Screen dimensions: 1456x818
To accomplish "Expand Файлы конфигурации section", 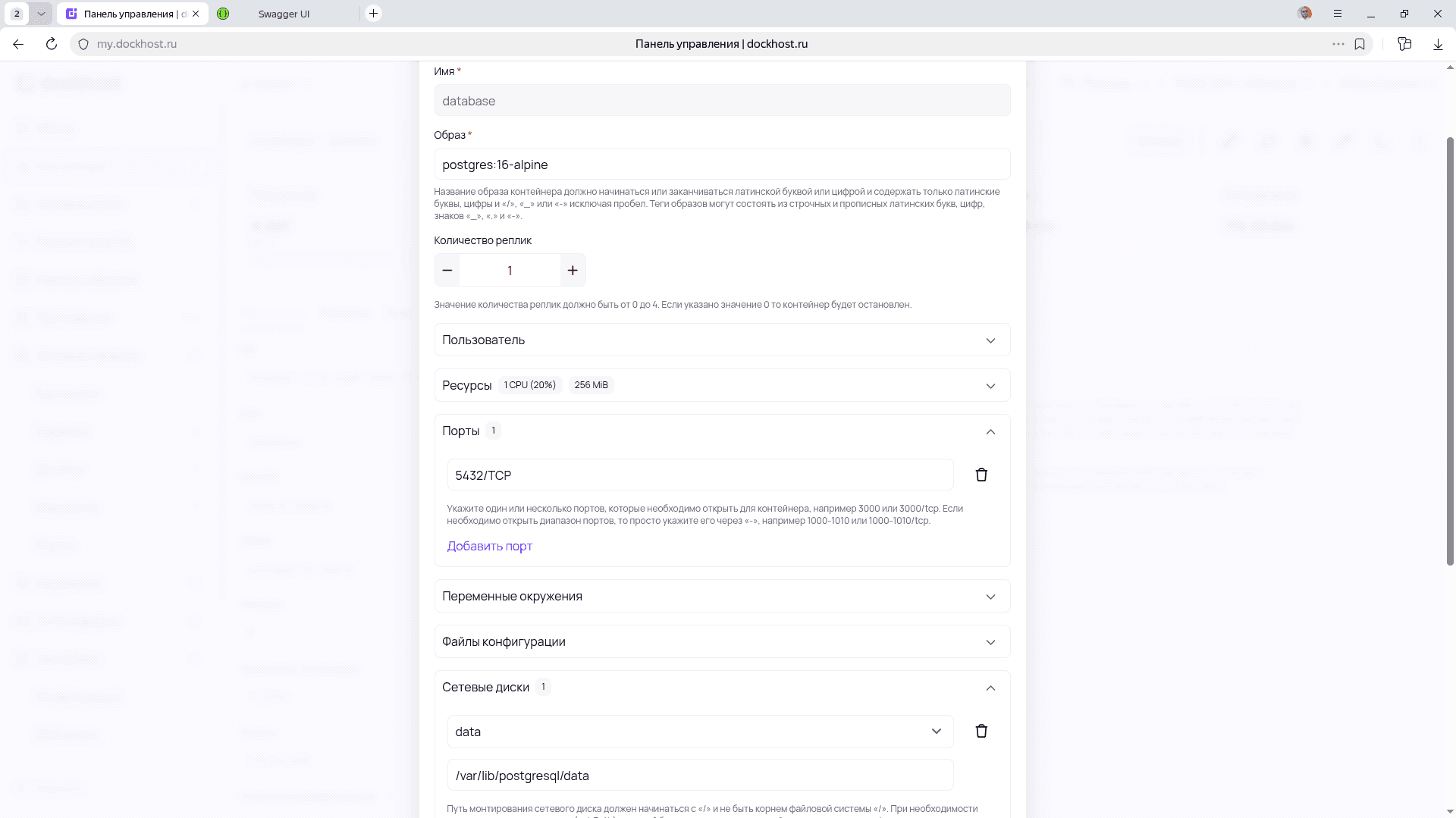I will (x=722, y=641).
